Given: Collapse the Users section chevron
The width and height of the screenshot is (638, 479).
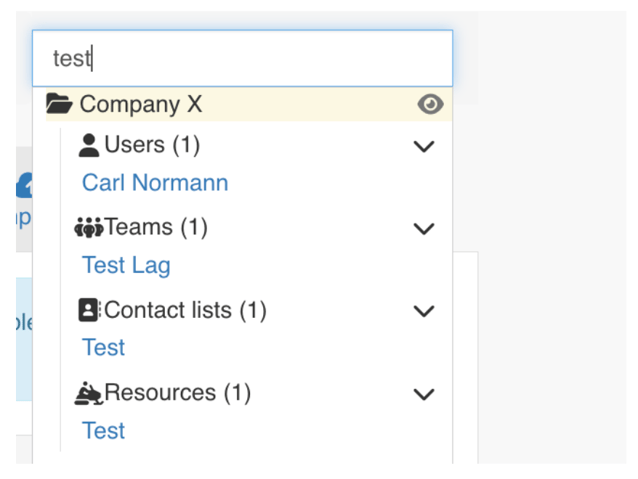Looking at the screenshot, I should point(424,146).
